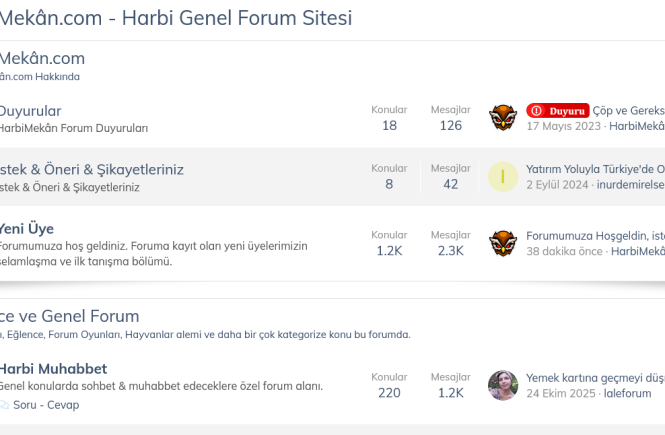Viewport: 665px width, 435px height.
Task: Click the owl avatar in Yeni Üye row
Action: tap(503, 243)
